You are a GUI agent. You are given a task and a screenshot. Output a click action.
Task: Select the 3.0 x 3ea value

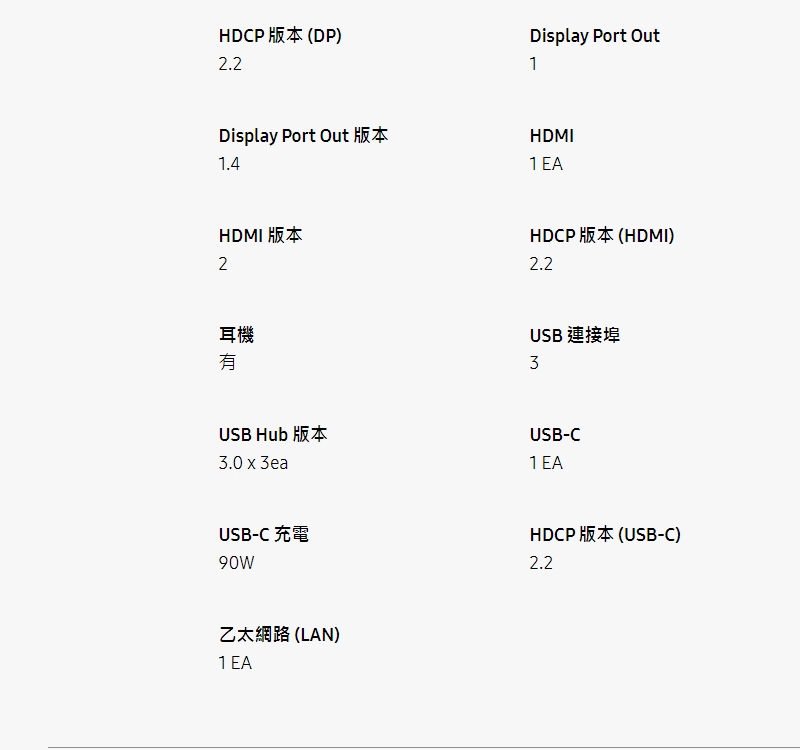point(253,463)
